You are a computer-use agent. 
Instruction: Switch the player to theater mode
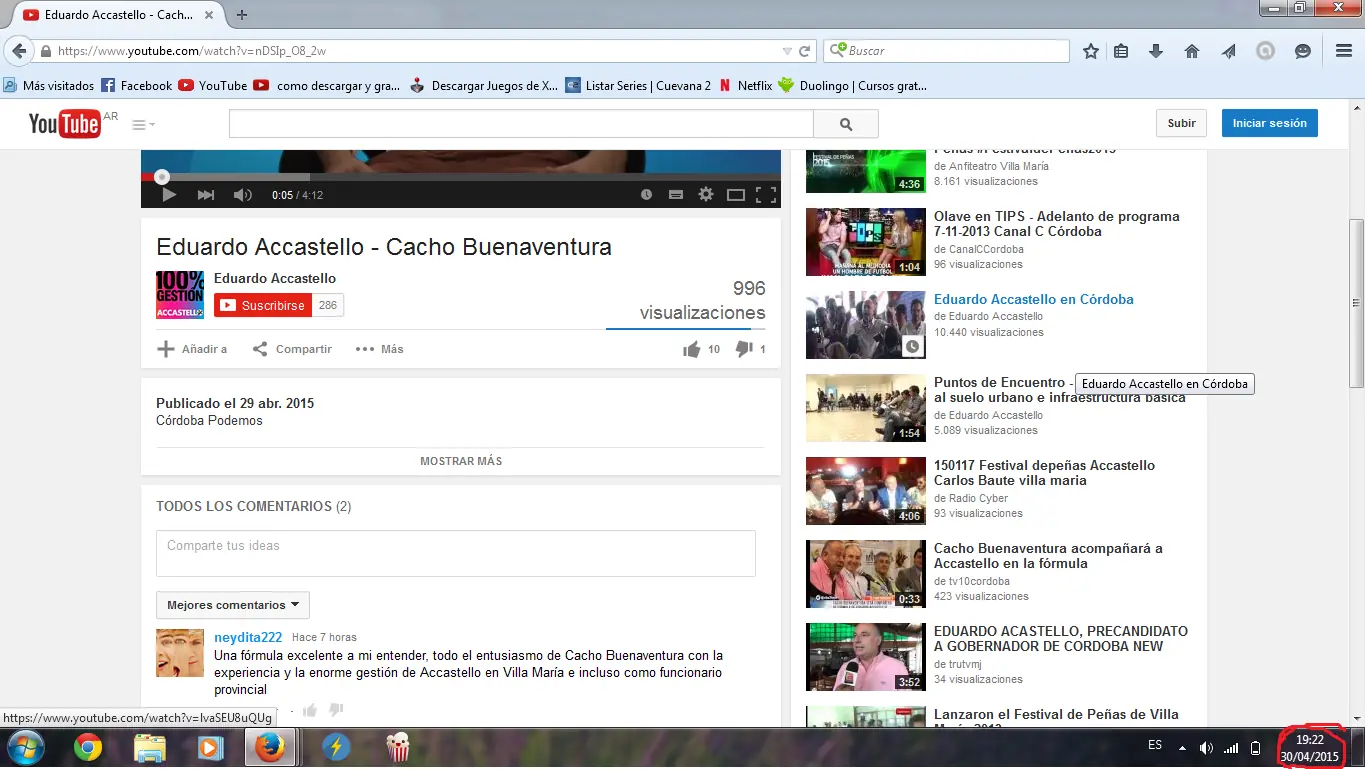pos(736,195)
